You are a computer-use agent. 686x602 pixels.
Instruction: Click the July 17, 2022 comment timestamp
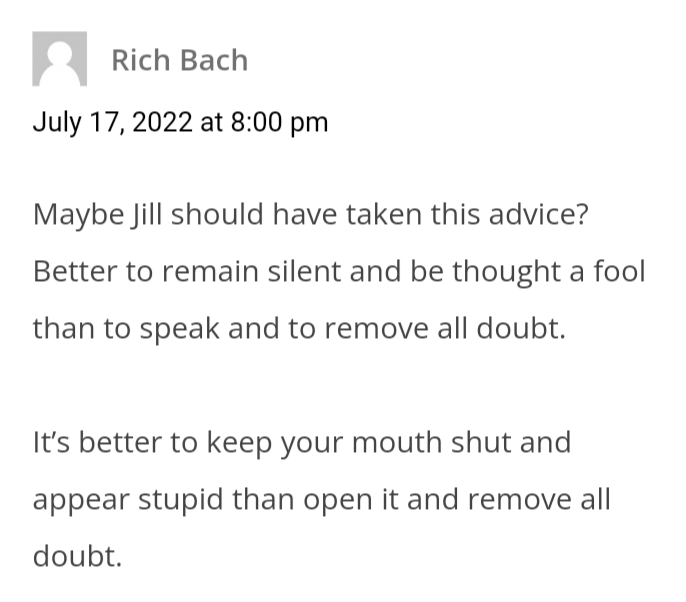[x=180, y=122]
